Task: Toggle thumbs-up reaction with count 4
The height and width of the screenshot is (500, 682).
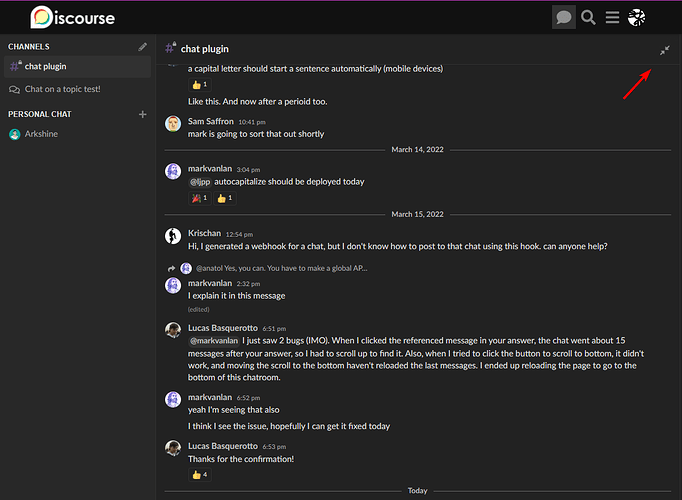Action: [200, 475]
